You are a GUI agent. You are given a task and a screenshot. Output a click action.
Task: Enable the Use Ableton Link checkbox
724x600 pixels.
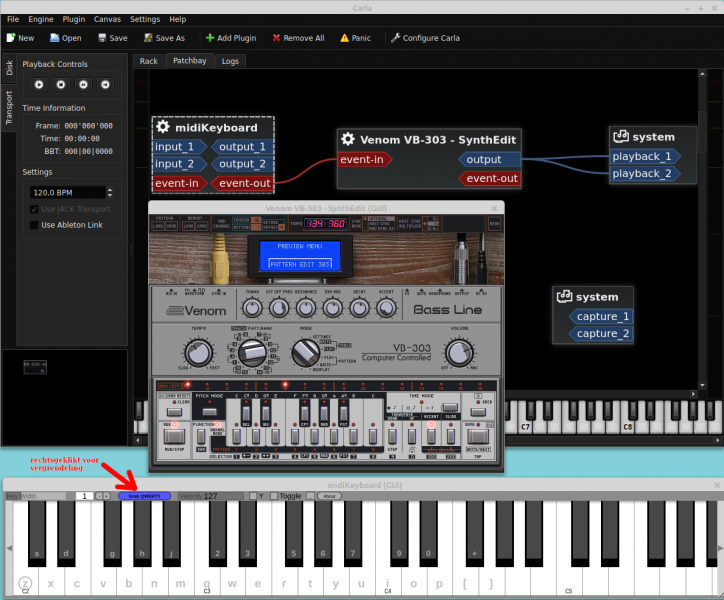point(34,225)
